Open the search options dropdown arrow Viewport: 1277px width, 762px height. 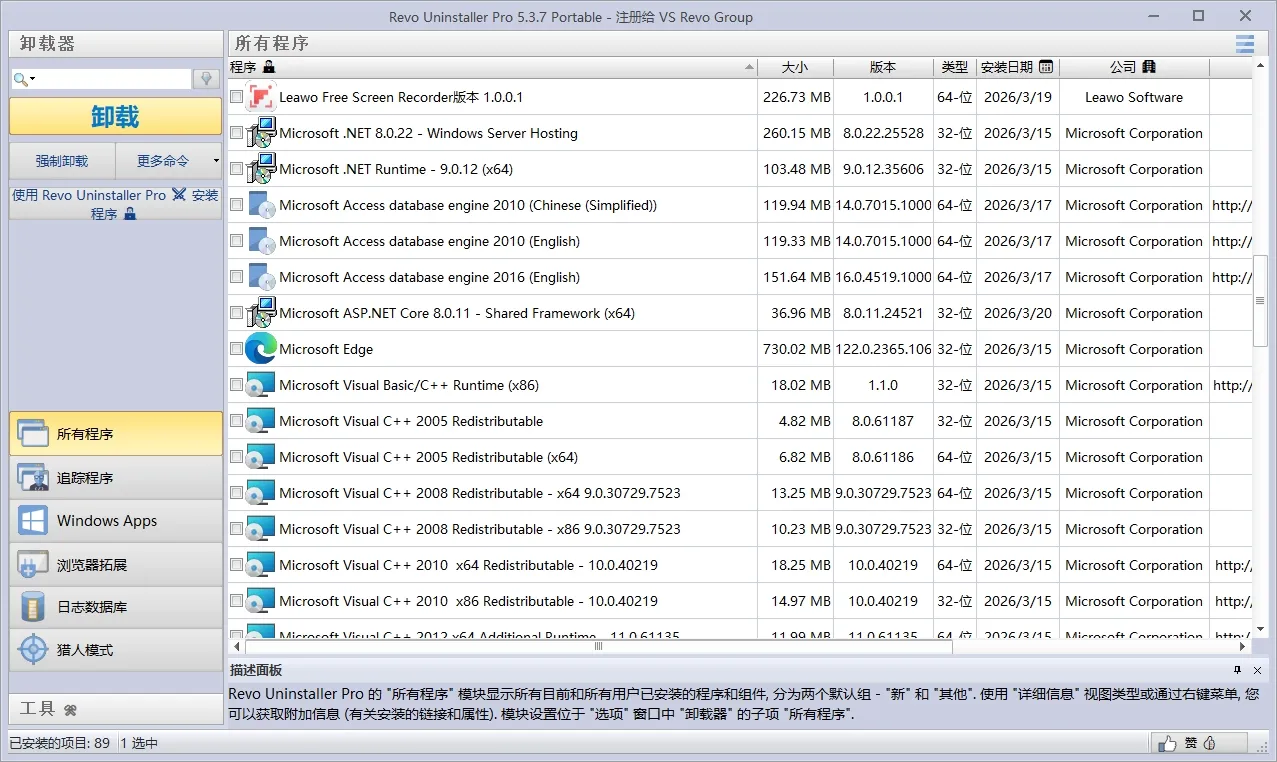point(31,77)
